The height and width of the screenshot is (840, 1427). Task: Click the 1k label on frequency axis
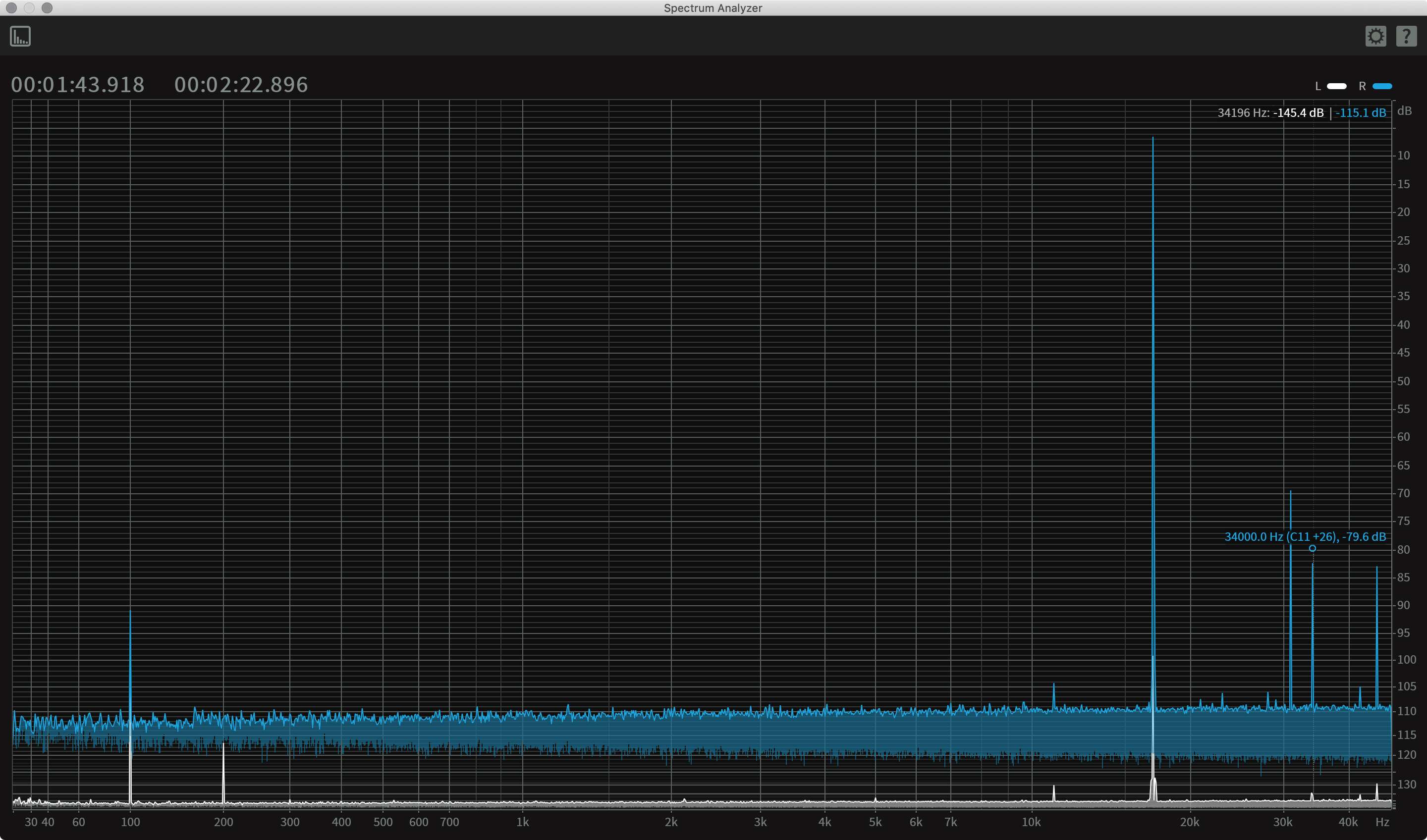522,822
